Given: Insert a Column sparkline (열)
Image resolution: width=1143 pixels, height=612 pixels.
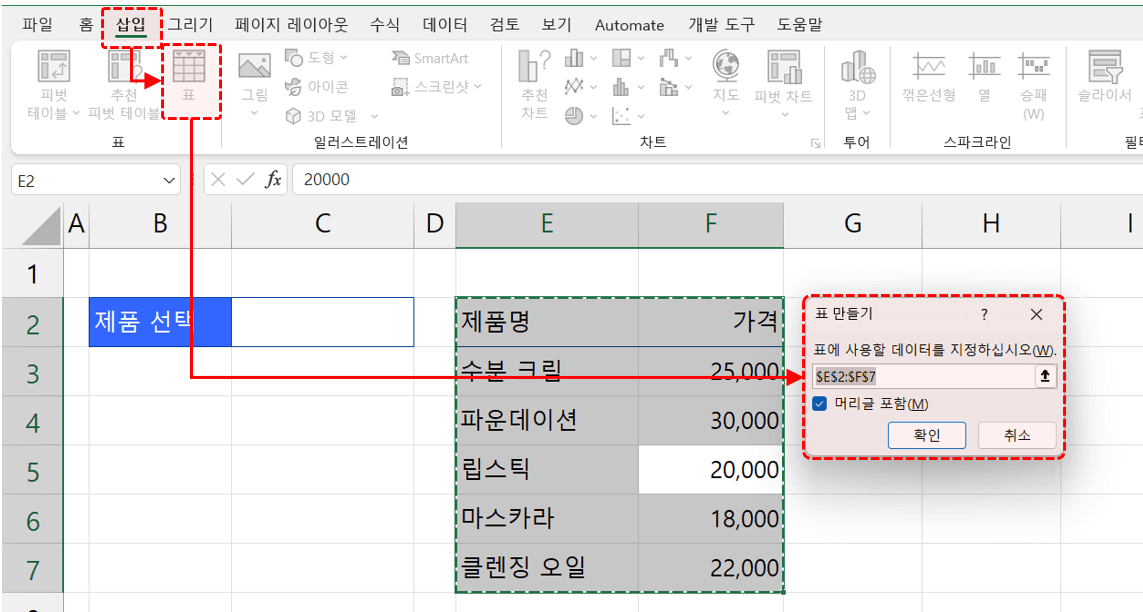Looking at the screenshot, I should pos(984,78).
